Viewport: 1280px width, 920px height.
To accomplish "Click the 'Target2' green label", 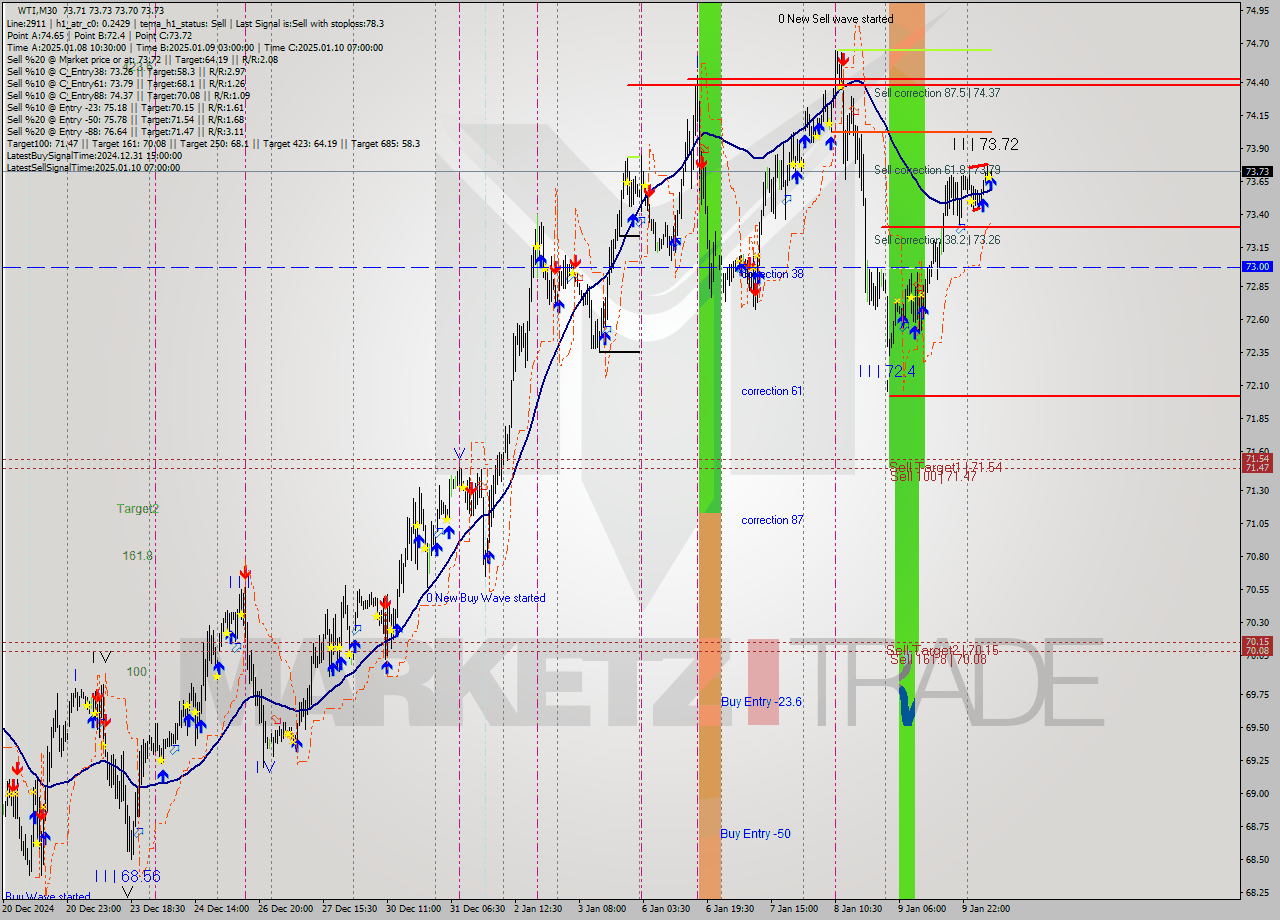I will [138, 508].
